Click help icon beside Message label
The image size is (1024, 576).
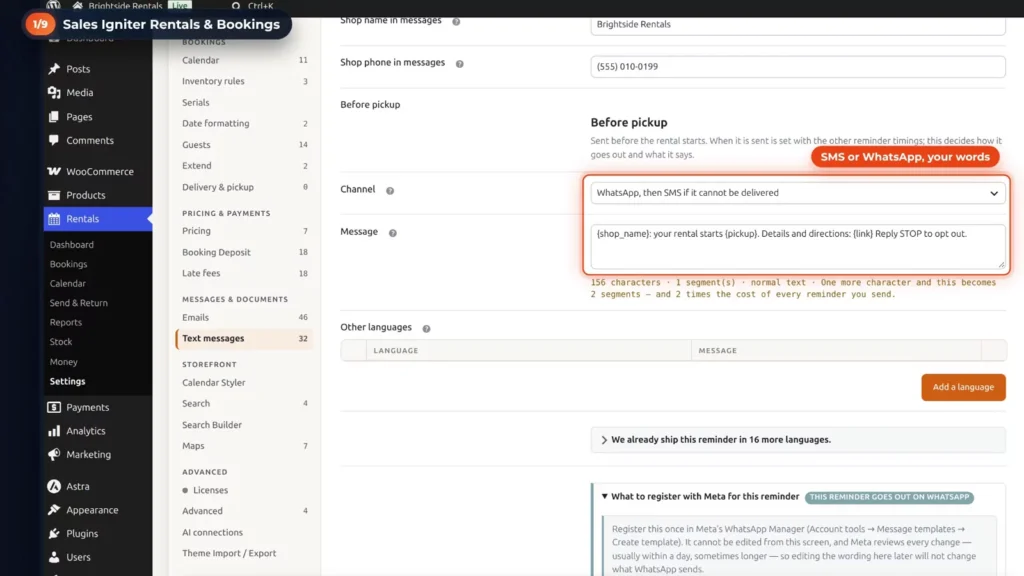(x=392, y=233)
